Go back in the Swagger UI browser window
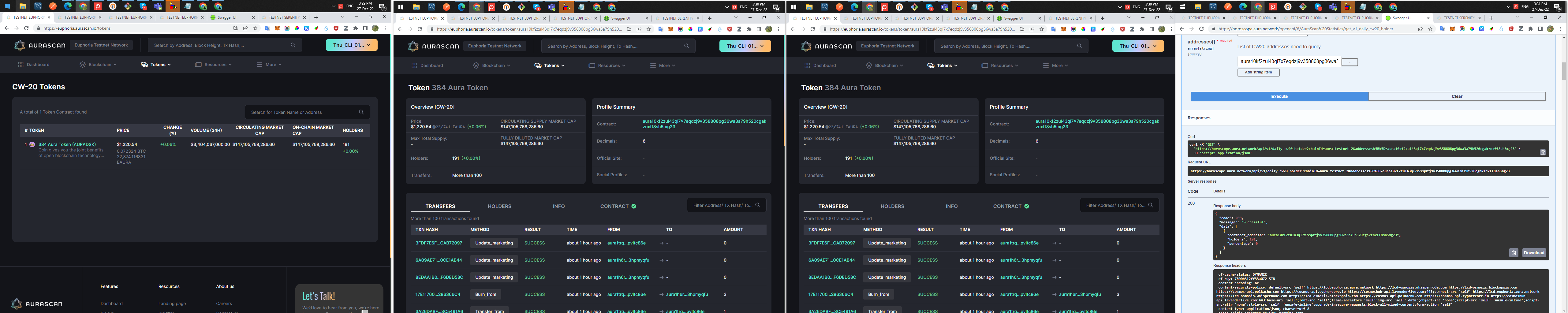Viewport: 1568px width, 313px height. 1182,29
